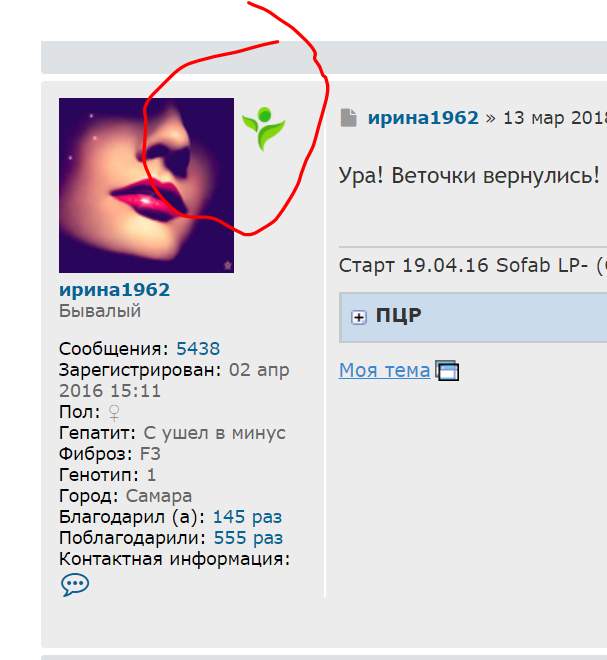Image resolution: width=607 pixels, height=660 pixels.
Task: Expand the ПЦР spoiler plus box
Action: tap(359, 317)
